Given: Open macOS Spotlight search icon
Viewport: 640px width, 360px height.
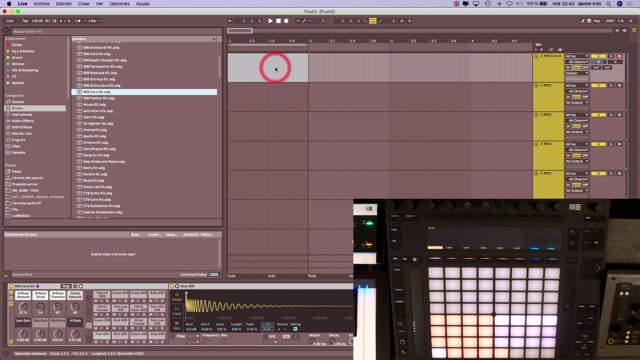Looking at the screenshot, I should [x=609, y=4].
